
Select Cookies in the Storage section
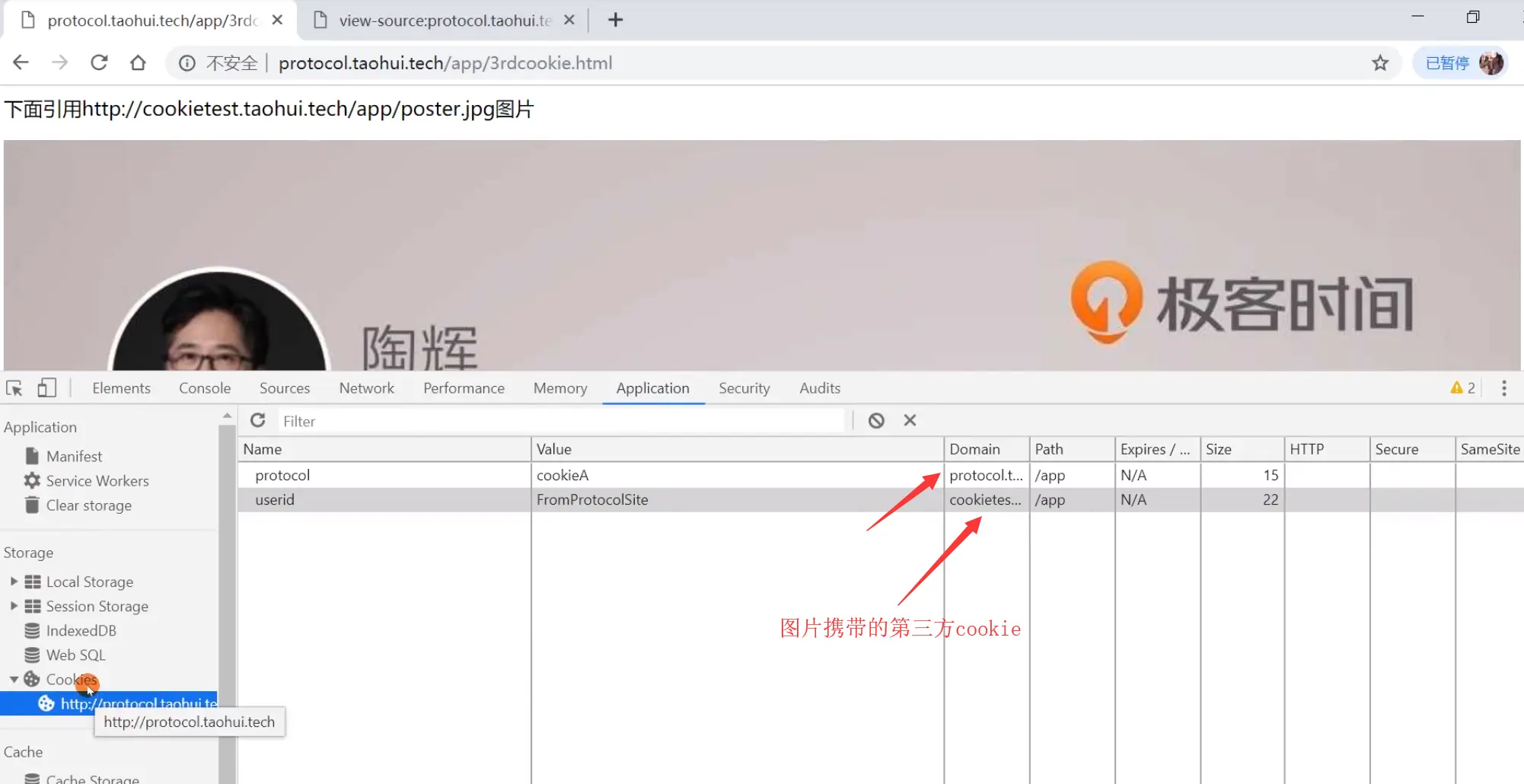(x=72, y=679)
